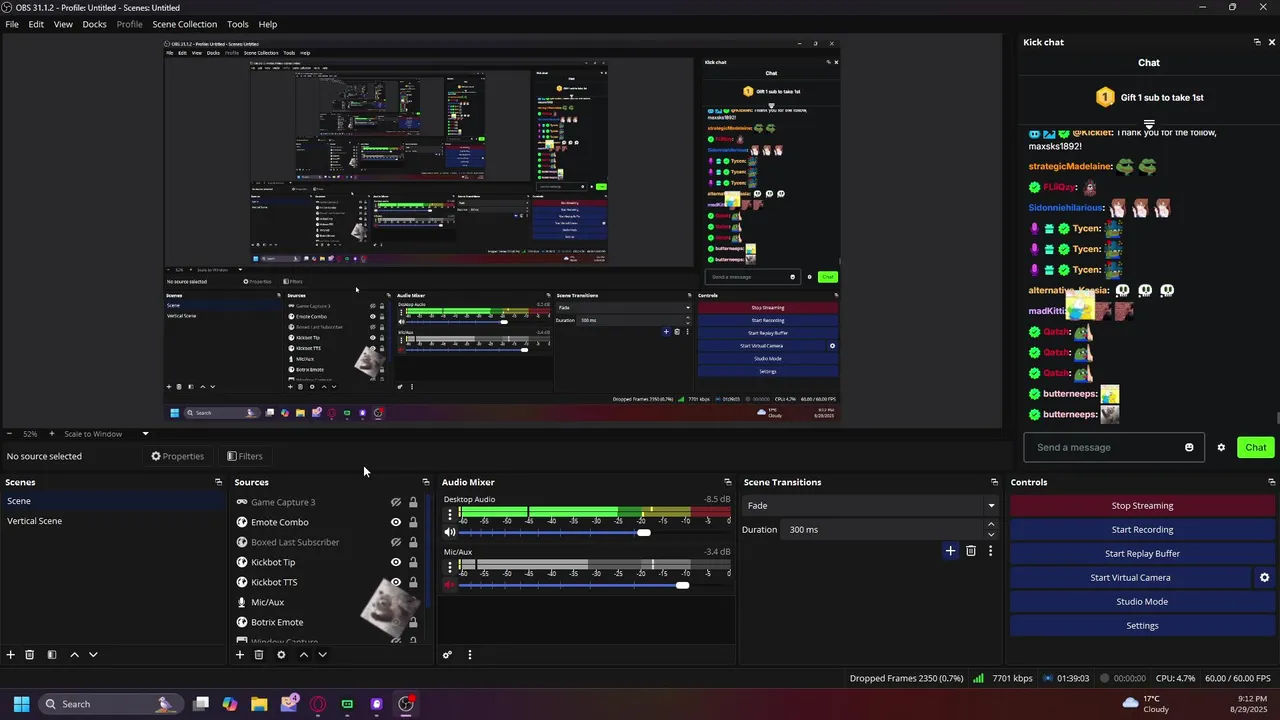Open Desktop Audio options three-dot icon
Screen dimensions: 1280x720
(x=450, y=515)
